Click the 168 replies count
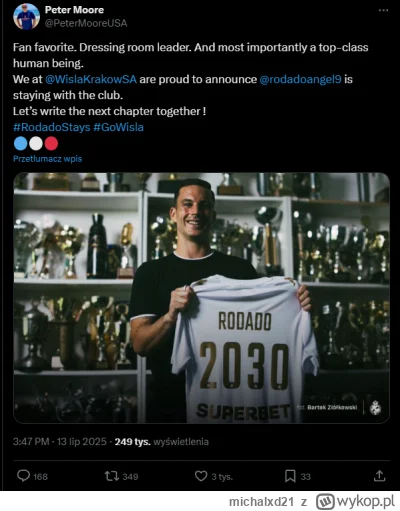 click(x=40, y=476)
